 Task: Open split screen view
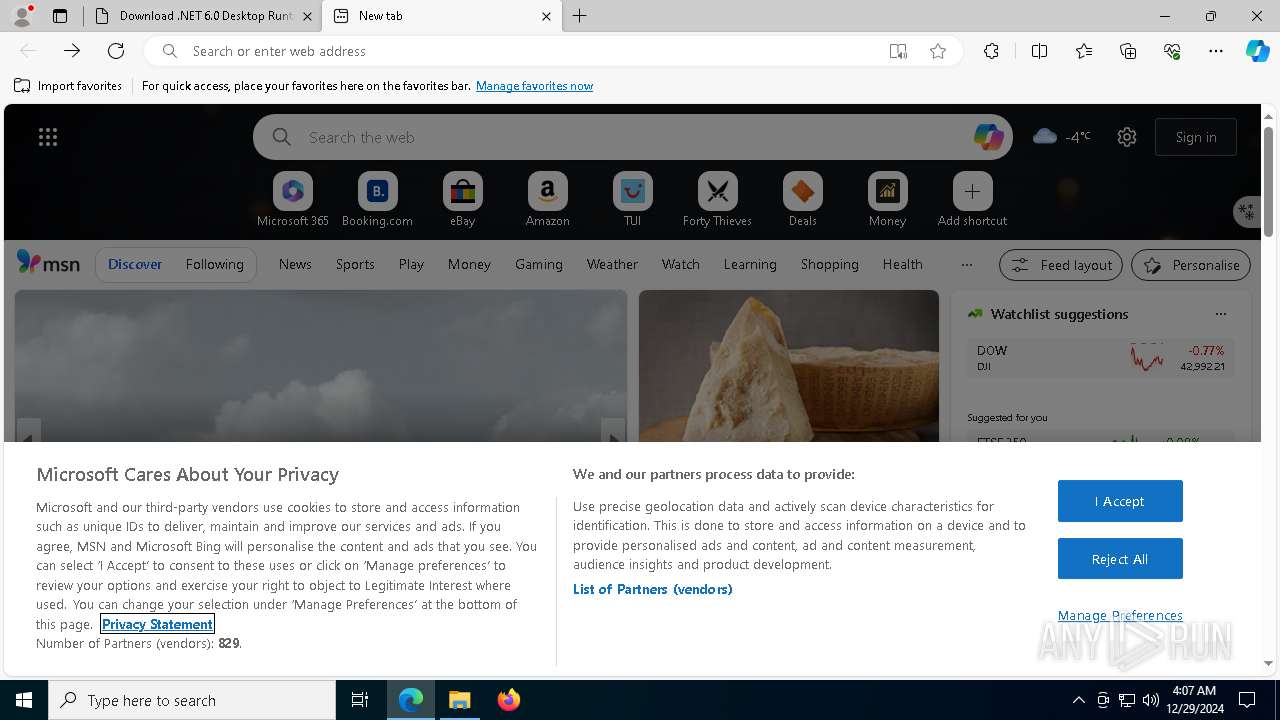point(1039,51)
